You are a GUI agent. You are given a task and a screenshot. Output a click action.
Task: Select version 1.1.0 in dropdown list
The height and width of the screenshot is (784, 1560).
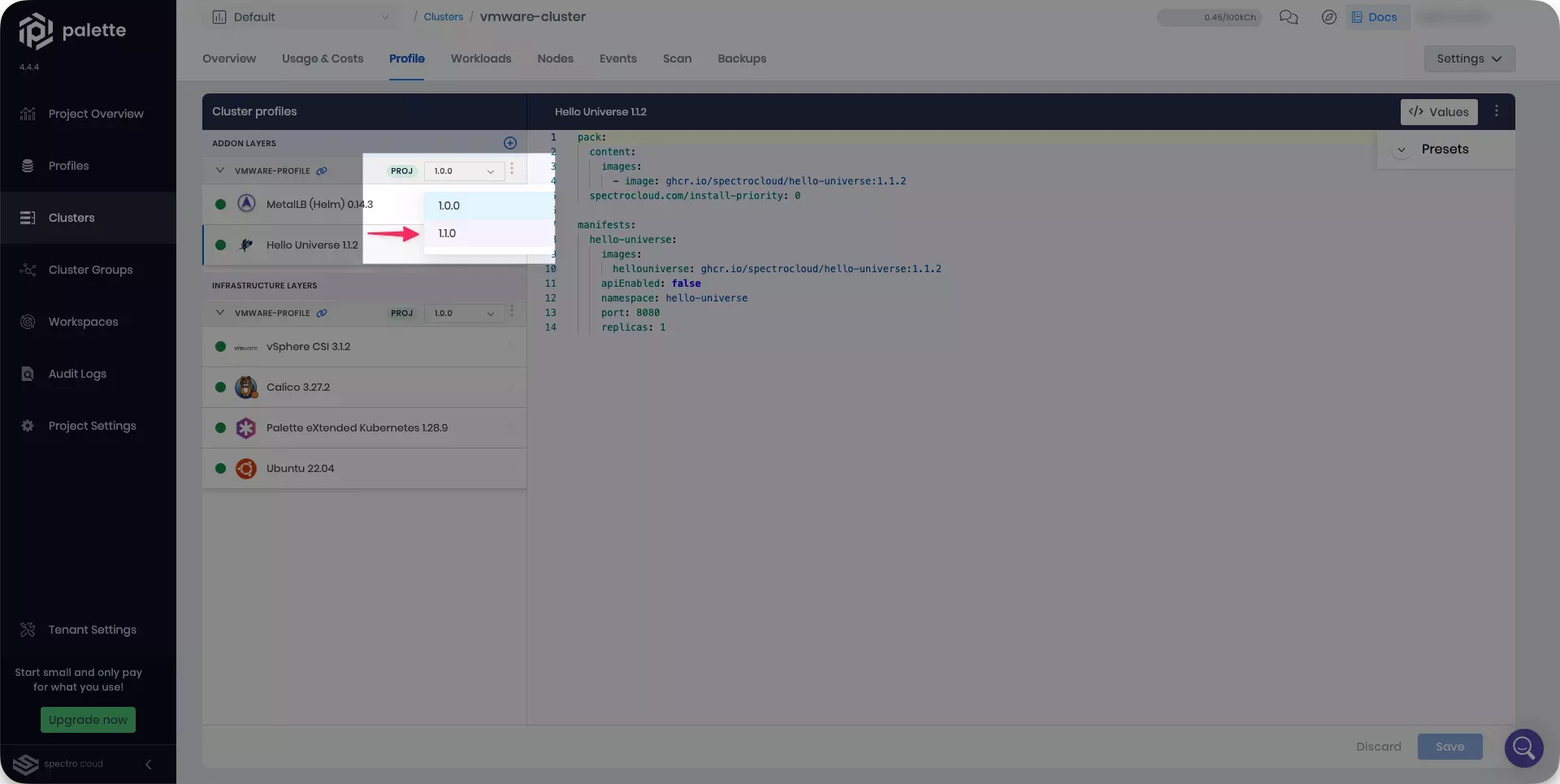pos(488,233)
